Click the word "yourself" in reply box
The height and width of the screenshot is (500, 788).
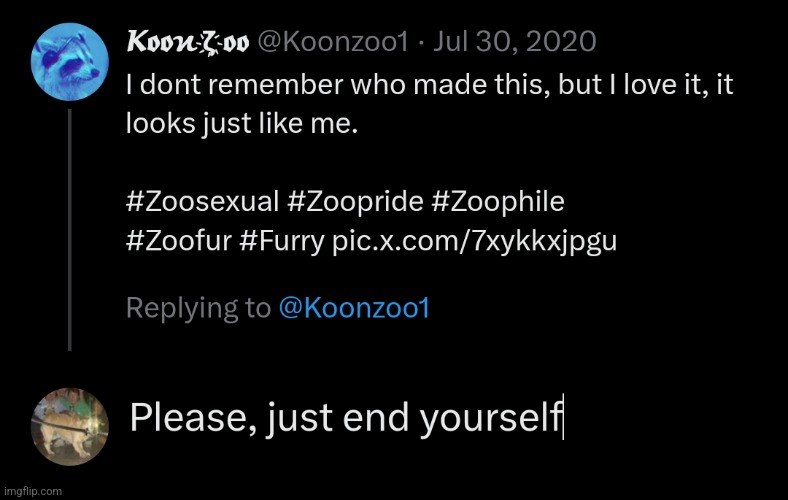[490, 417]
